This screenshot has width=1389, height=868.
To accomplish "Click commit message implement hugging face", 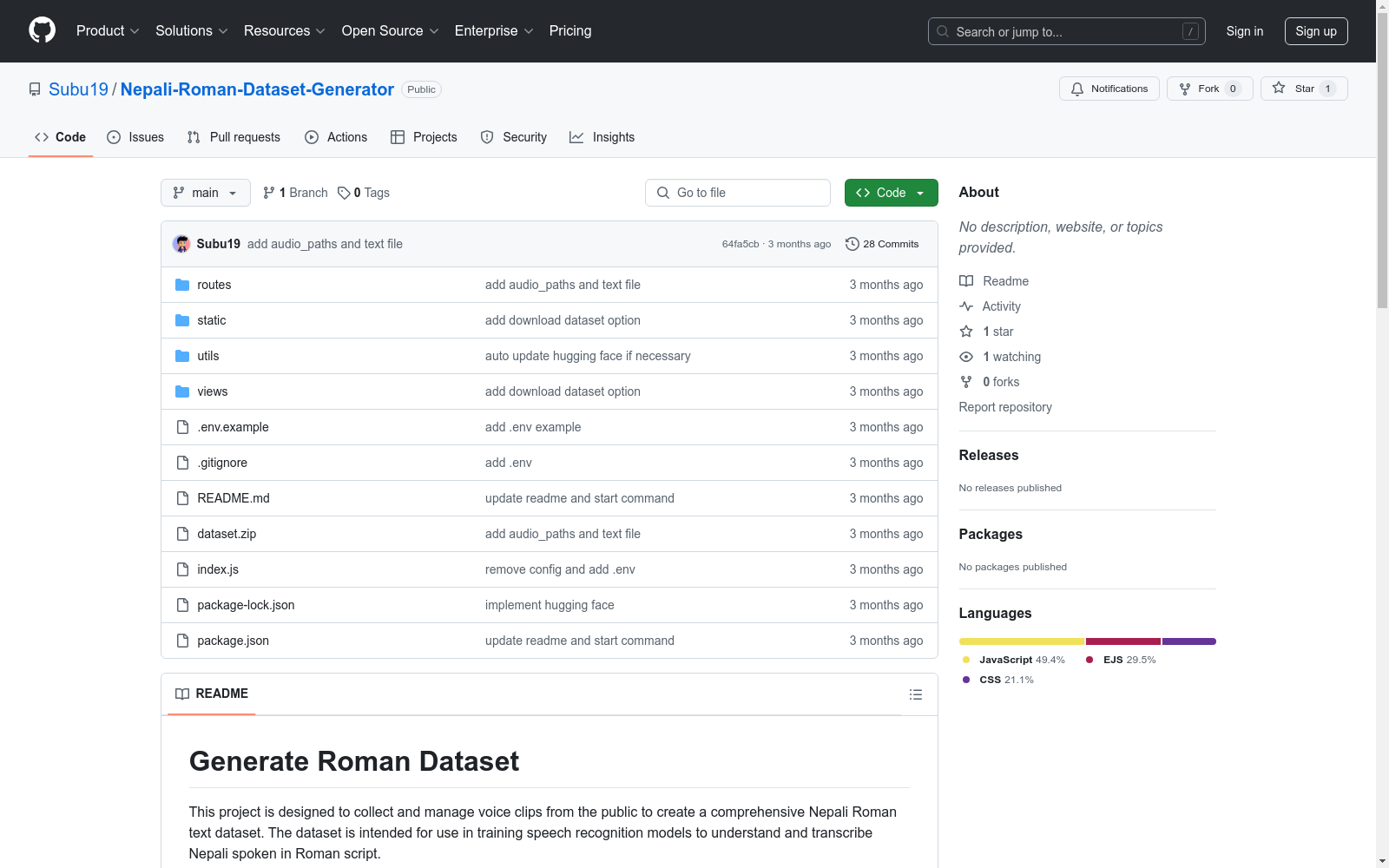I will click(x=550, y=605).
